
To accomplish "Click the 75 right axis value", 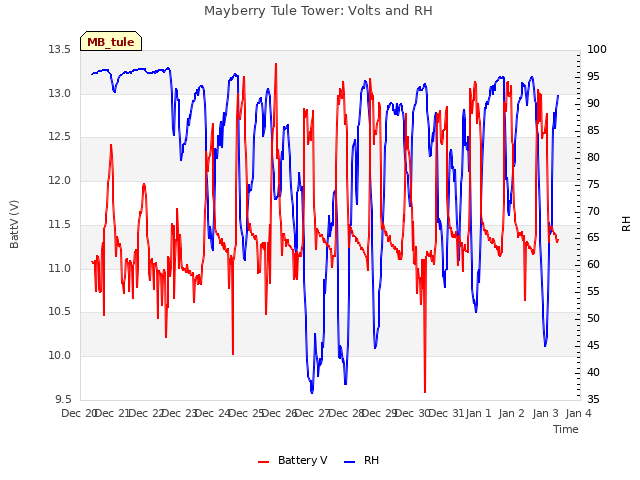I will pos(593,184).
